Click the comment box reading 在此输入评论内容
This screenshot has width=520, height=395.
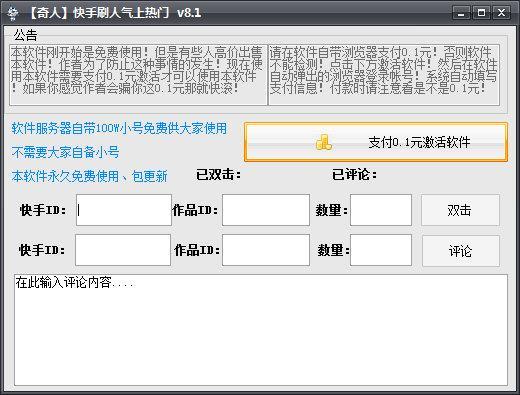coord(261,330)
